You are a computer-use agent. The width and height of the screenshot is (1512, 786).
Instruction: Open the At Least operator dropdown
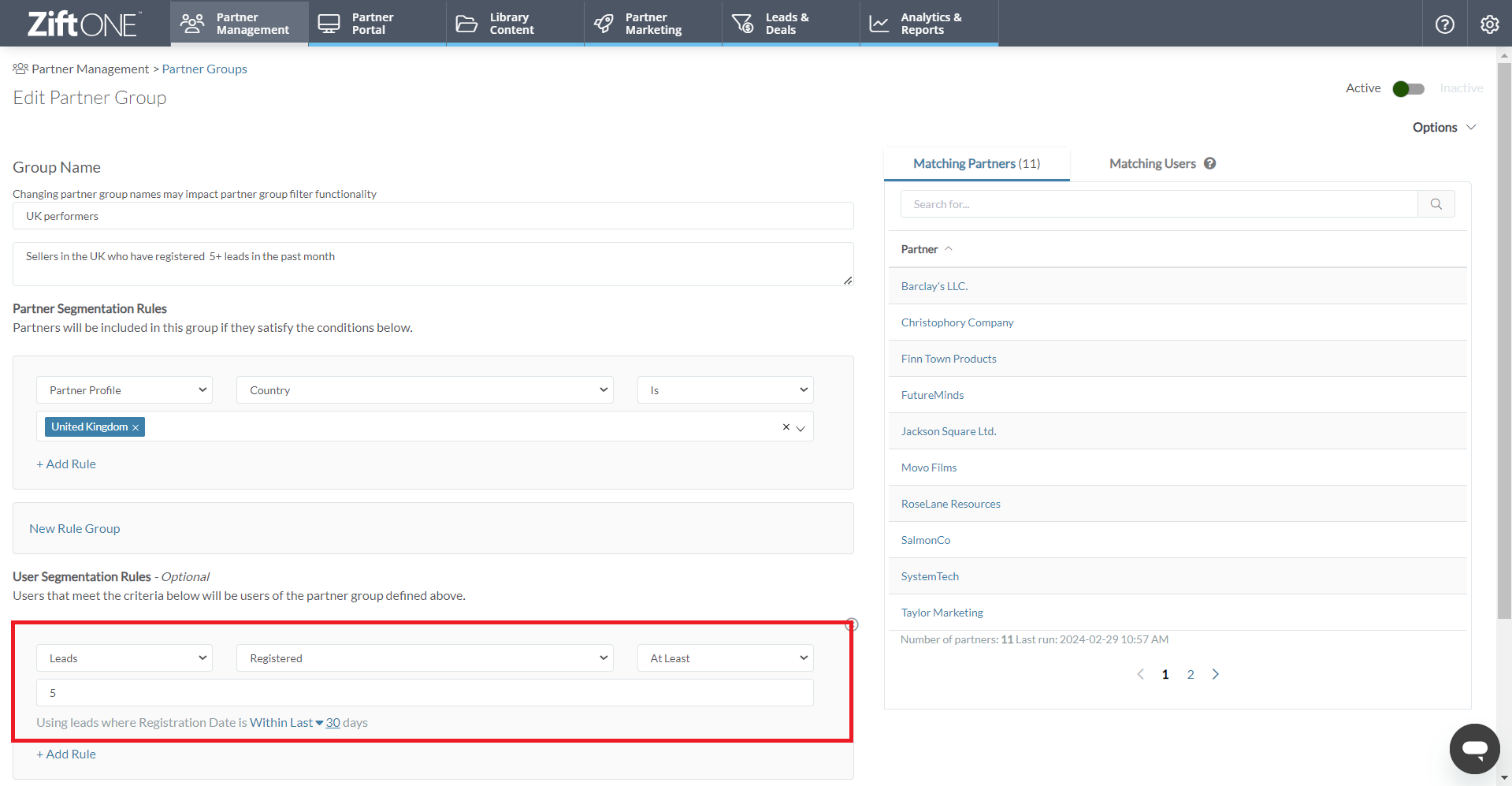(x=725, y=658)
